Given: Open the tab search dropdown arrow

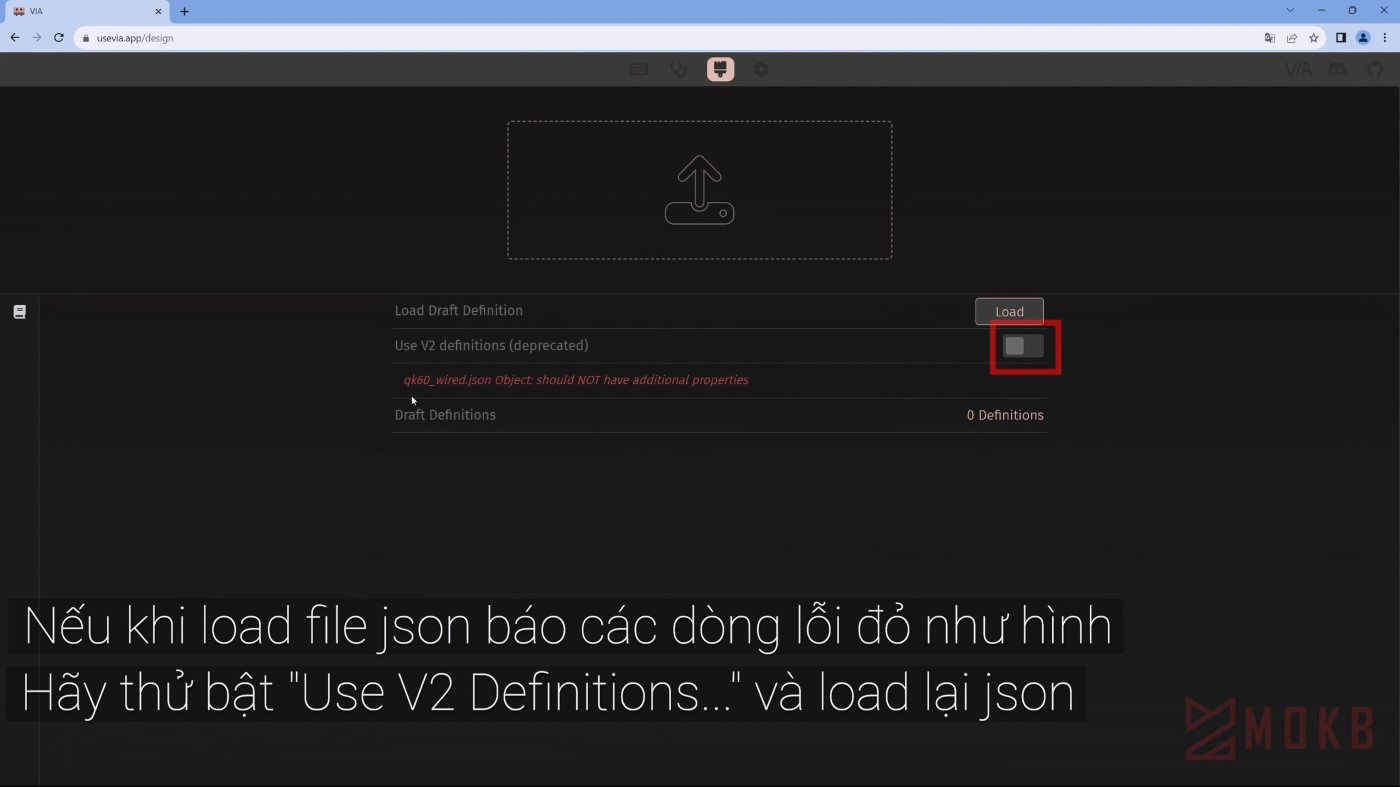Looking at the screenshot, I should click(1290, 11).
